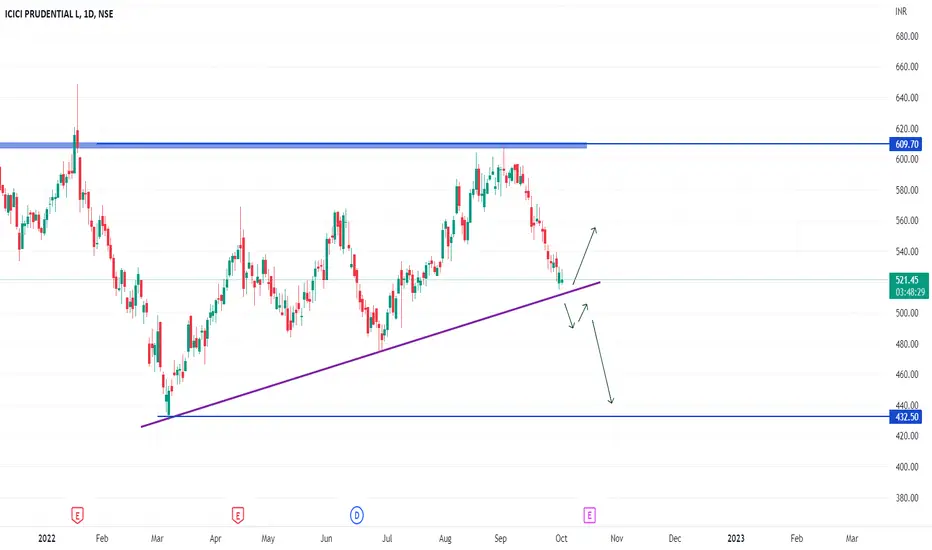Click the earnings marker near mid-April
This screenshot has width=932, height=550.
[238, 515]
